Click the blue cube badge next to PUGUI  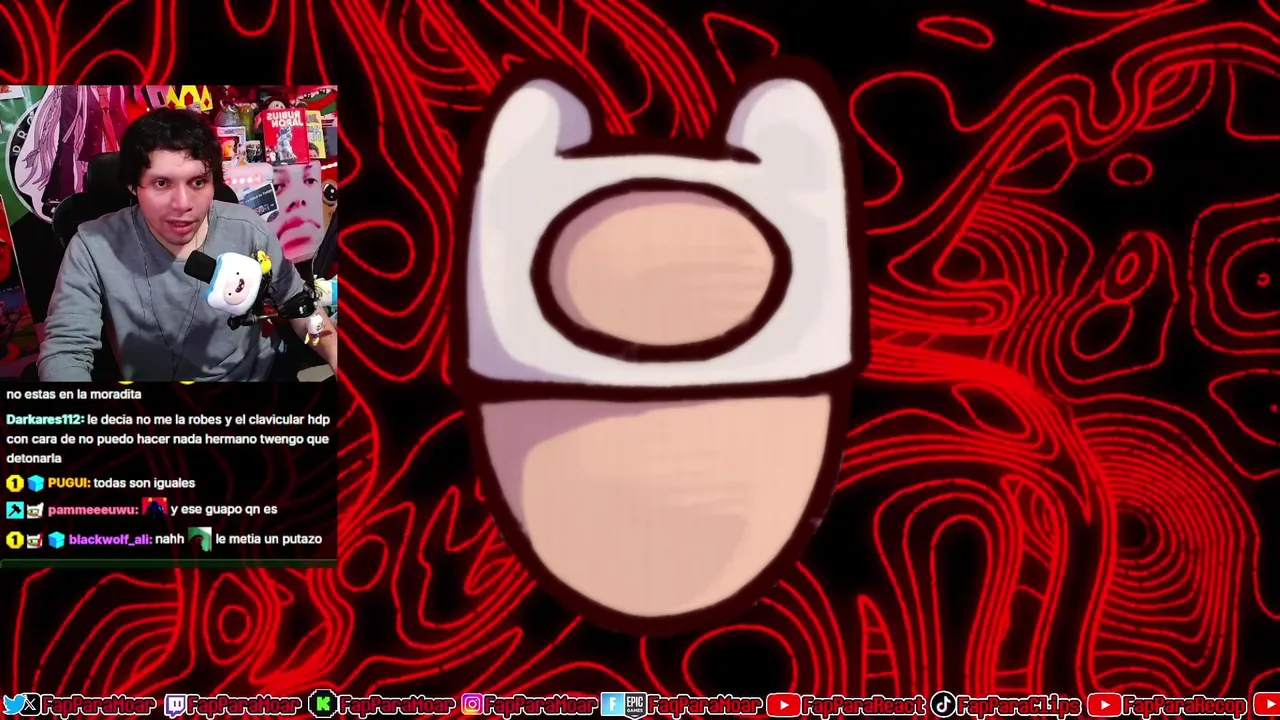[36, 483]
